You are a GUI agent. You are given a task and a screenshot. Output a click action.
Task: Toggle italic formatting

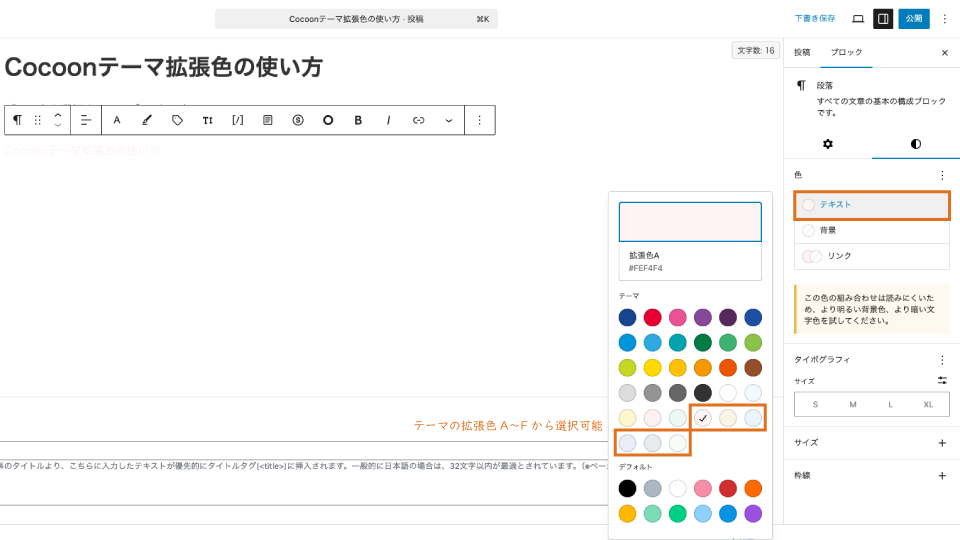(388, 120)
